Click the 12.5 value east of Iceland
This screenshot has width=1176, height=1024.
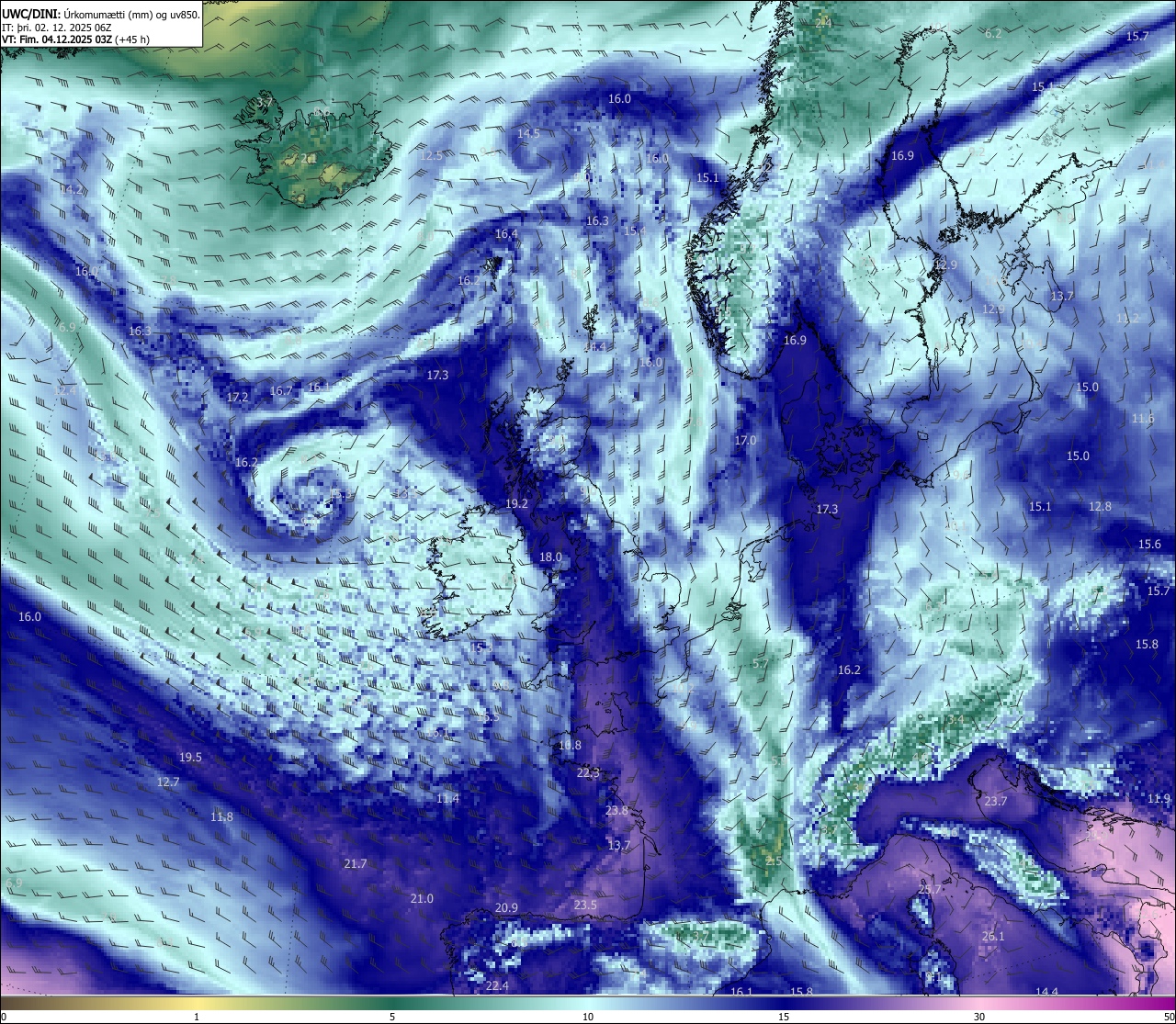[x=431, y=156]
